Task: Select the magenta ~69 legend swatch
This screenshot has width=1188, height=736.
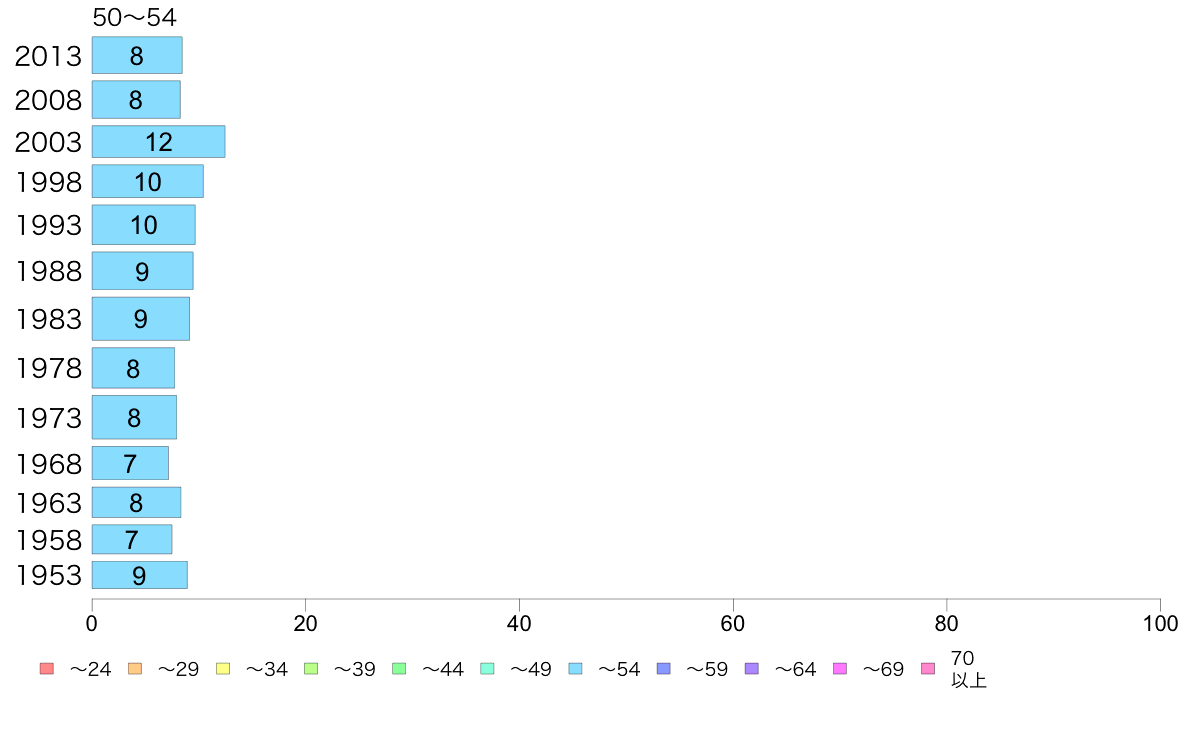Action: click(x=839, y=669)
